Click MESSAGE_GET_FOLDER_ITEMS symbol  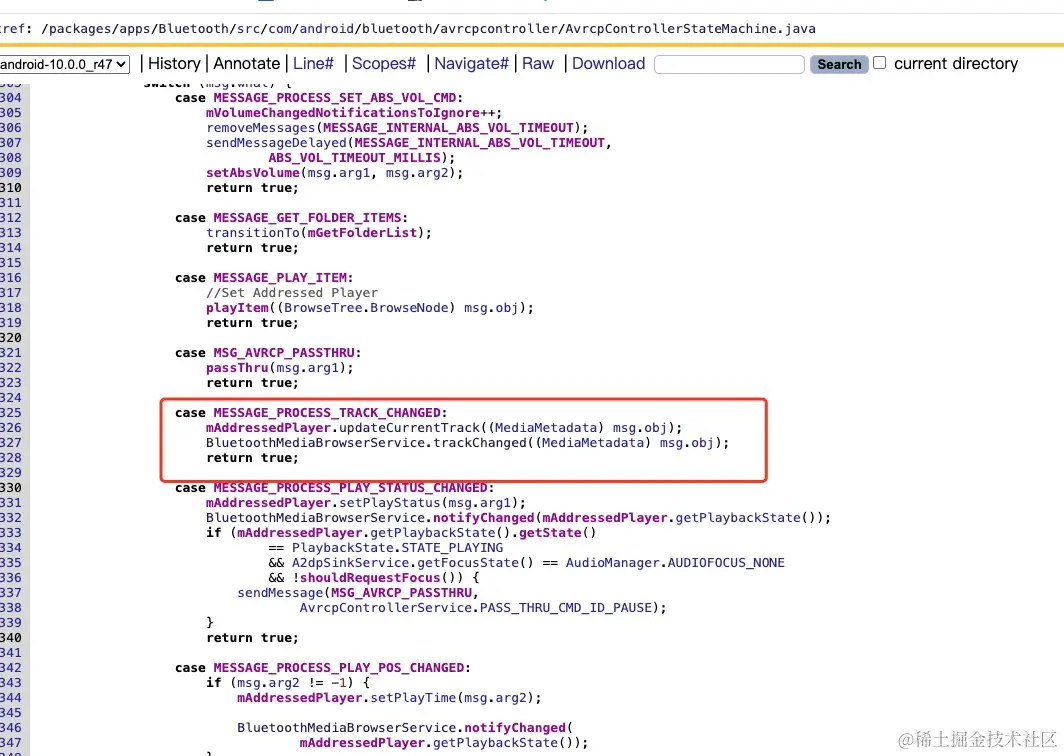307,218
